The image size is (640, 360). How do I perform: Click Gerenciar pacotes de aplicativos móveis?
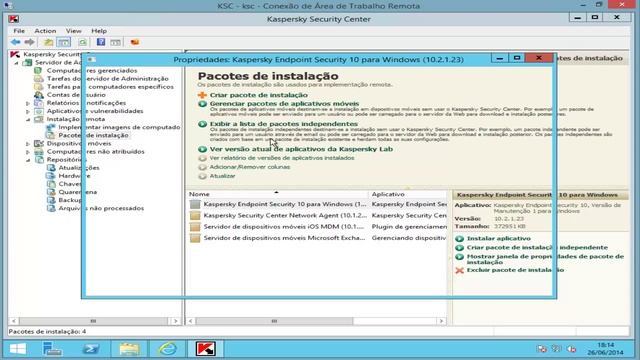tap(284, 104)
